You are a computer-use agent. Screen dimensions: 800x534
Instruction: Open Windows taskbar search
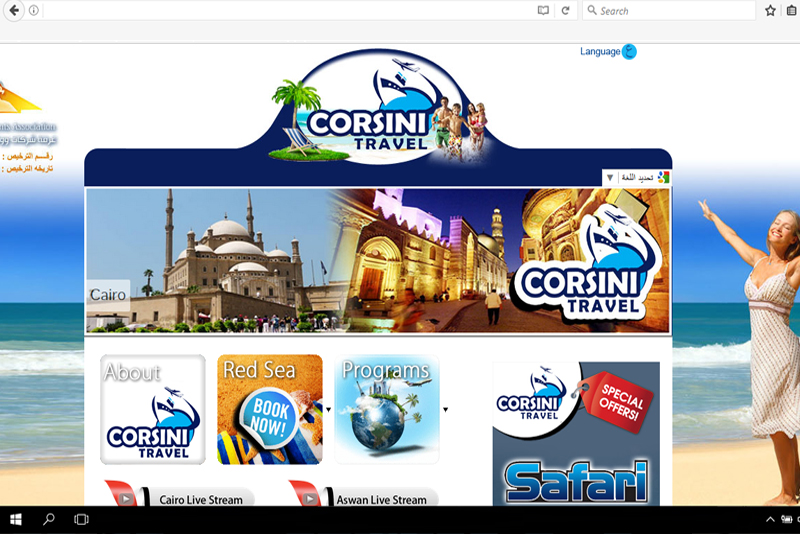click(x=48, y=520)
